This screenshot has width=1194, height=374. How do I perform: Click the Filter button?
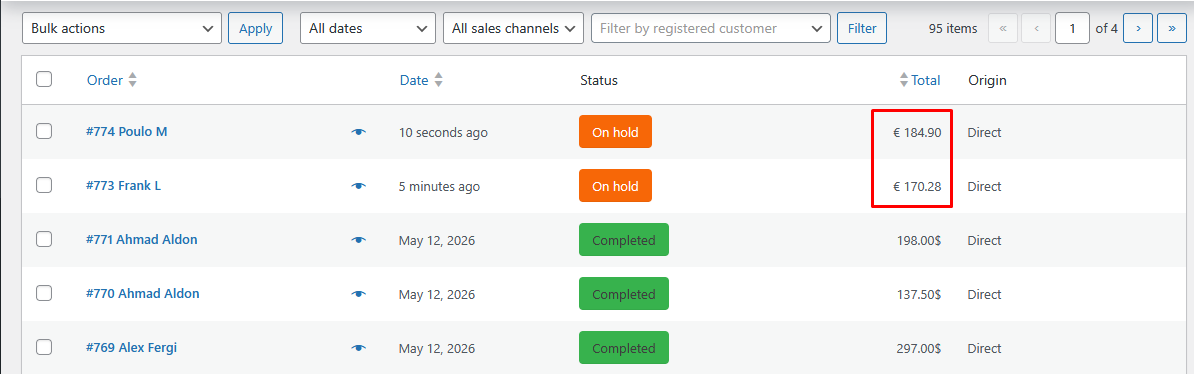[862, 28]
